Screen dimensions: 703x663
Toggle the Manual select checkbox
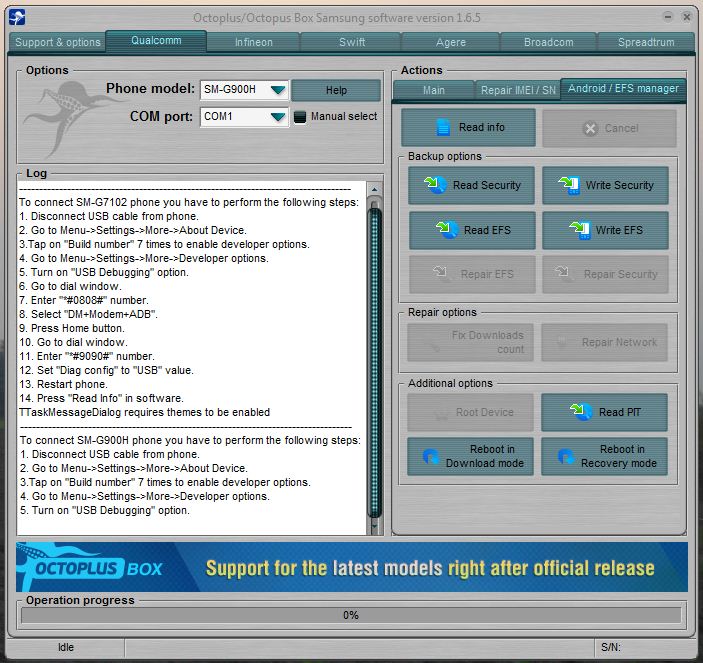(299, 117)
